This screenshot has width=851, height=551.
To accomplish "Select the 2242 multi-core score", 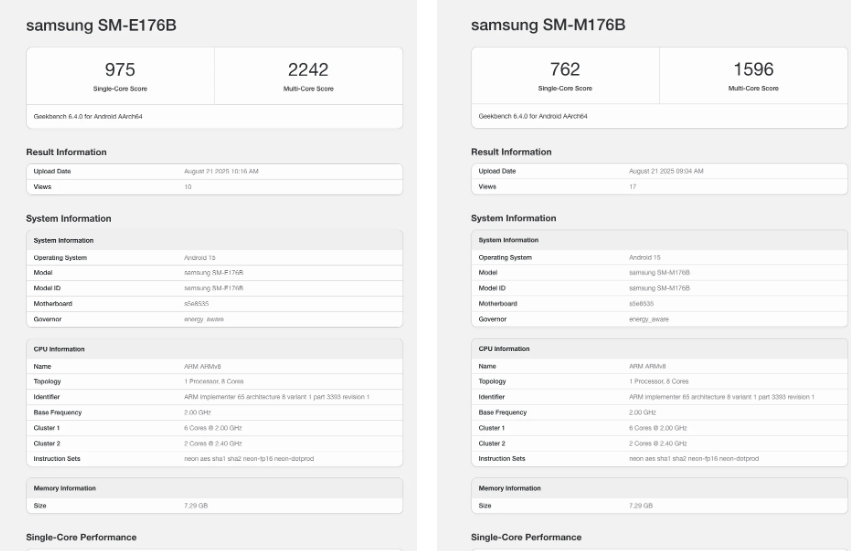I will click(308, 69).
